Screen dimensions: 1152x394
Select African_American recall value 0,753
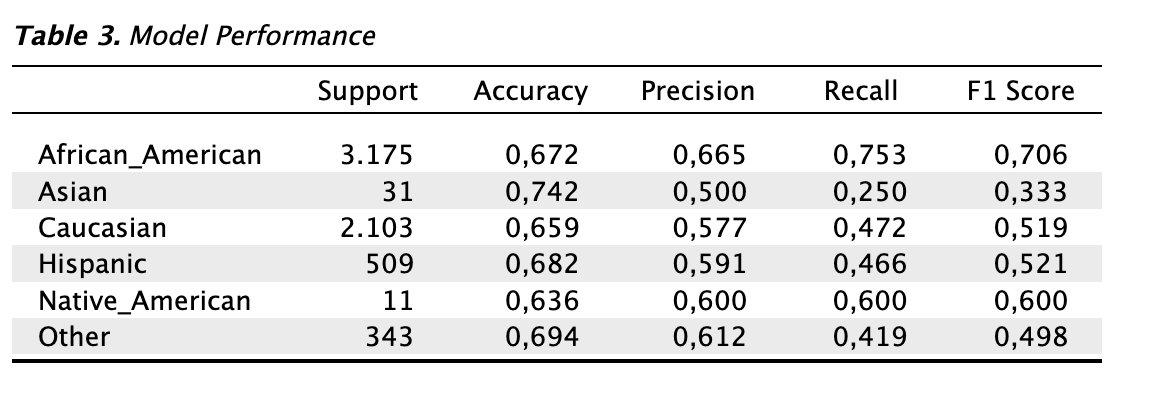870,156
